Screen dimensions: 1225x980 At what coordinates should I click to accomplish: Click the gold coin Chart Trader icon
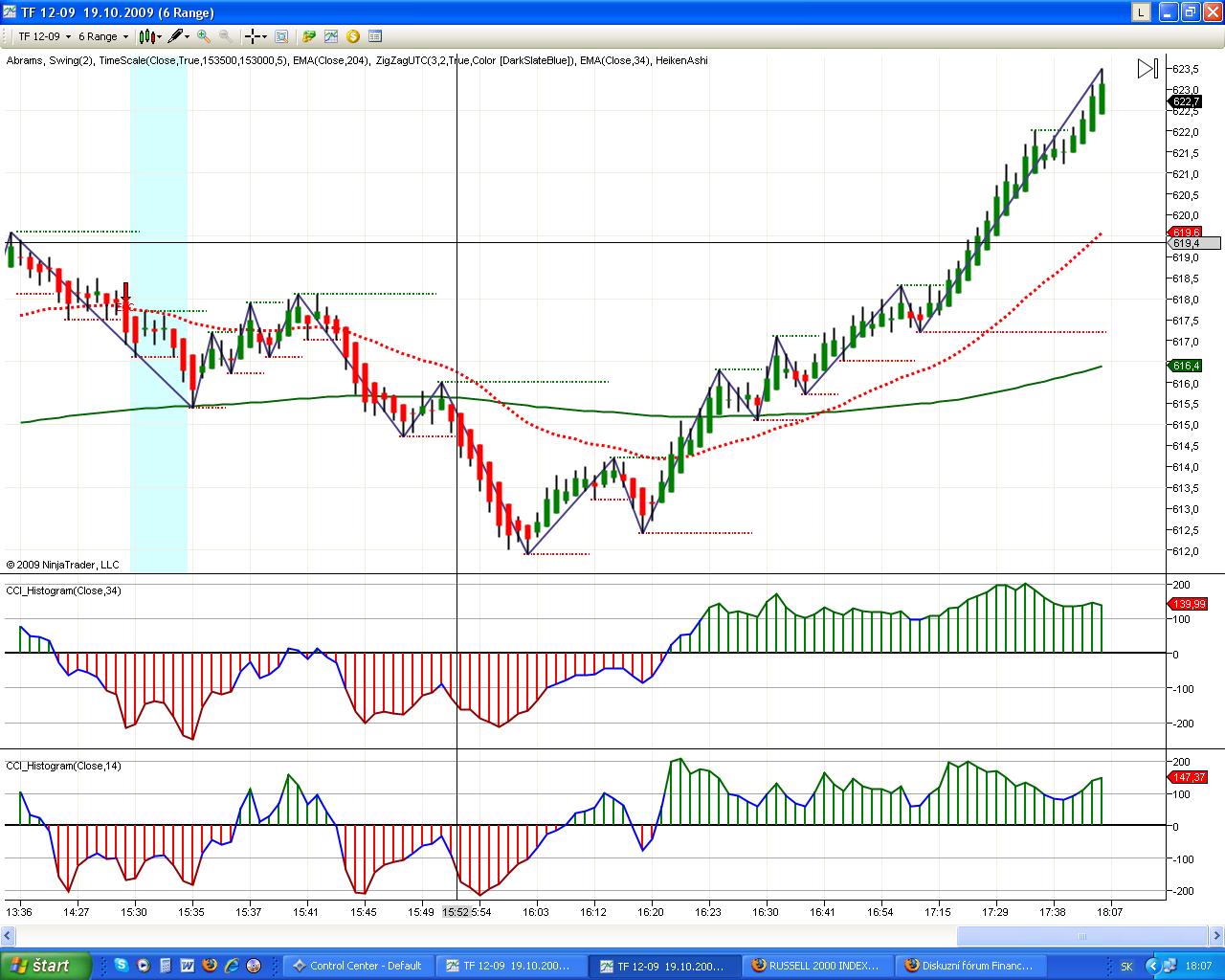click(x=353, y=36)
